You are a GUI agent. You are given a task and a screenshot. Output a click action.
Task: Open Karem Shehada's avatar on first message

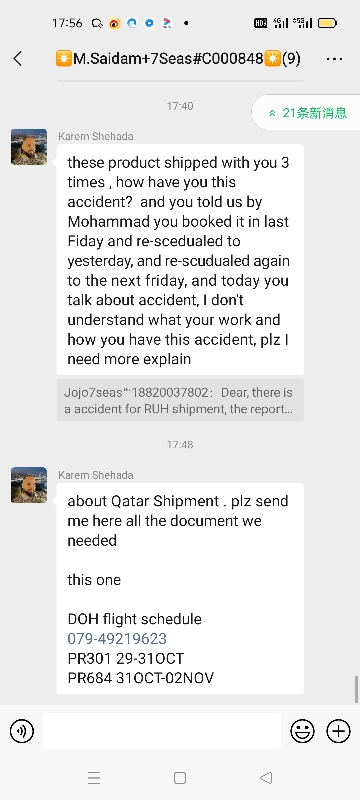pos(29,147)
